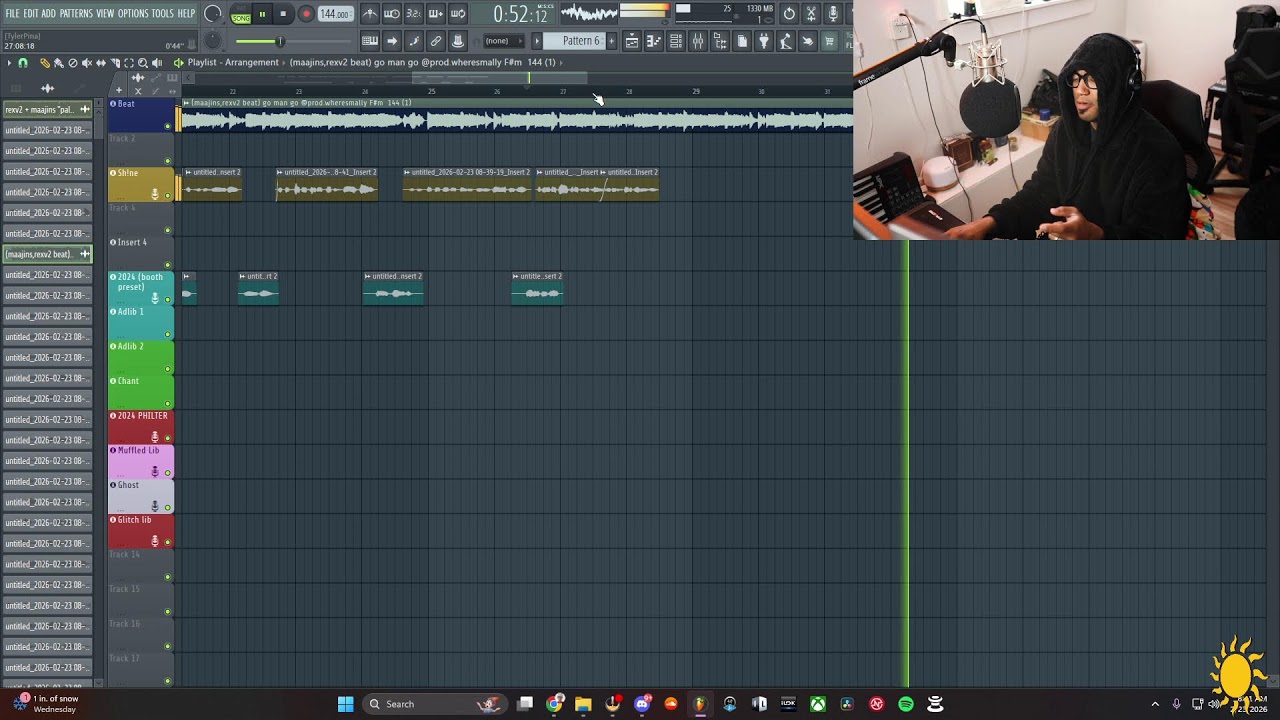Viewport: 1280px width, 720px height.
Task: Click the typing keyboard to piano icon
Action: (x=369, y=41)
